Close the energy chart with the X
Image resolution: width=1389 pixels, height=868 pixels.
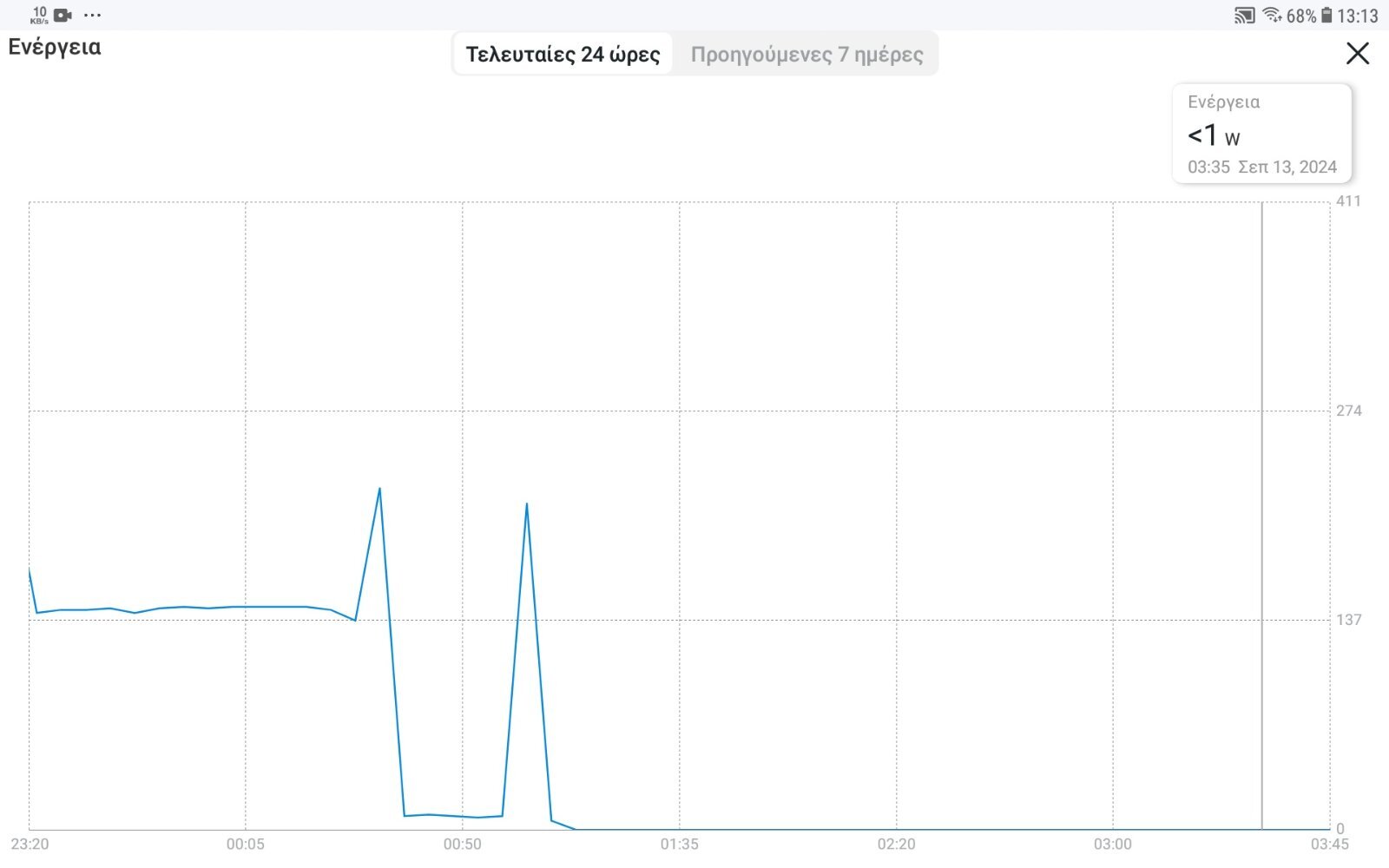click(1357, 54)
